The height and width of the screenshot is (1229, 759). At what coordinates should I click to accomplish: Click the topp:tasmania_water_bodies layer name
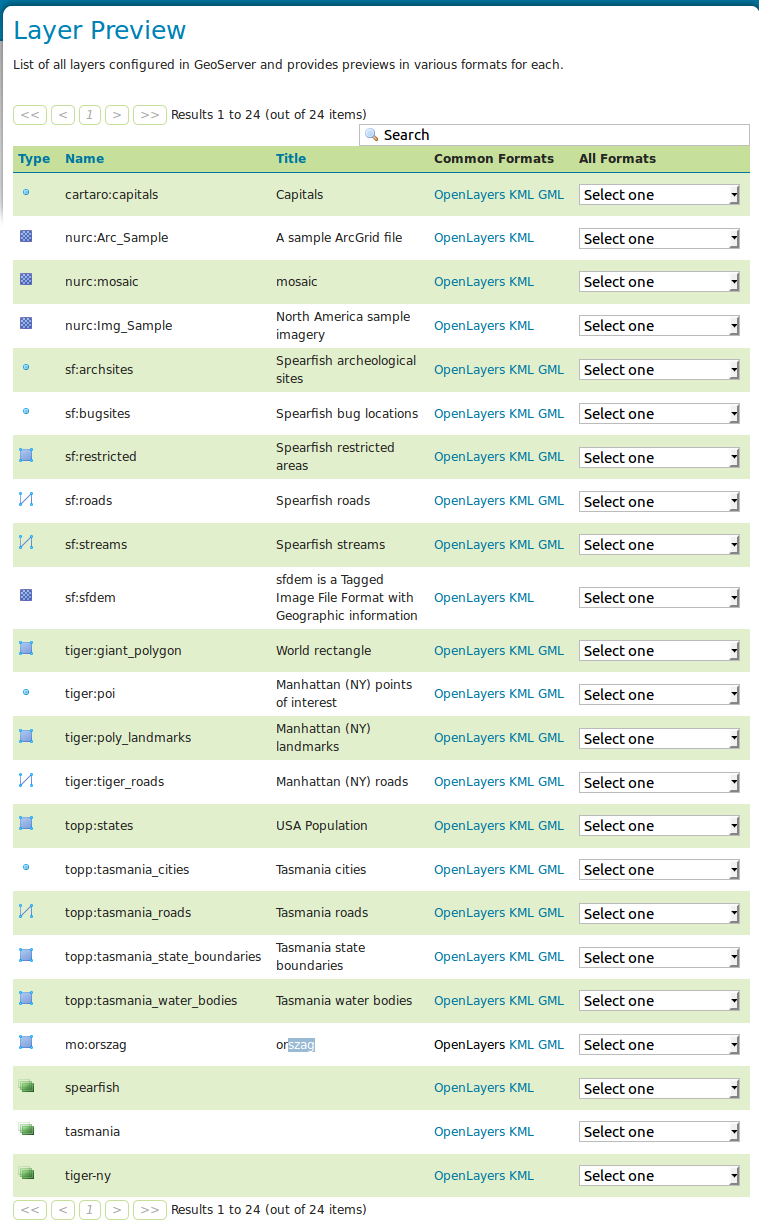(151, 1001)
